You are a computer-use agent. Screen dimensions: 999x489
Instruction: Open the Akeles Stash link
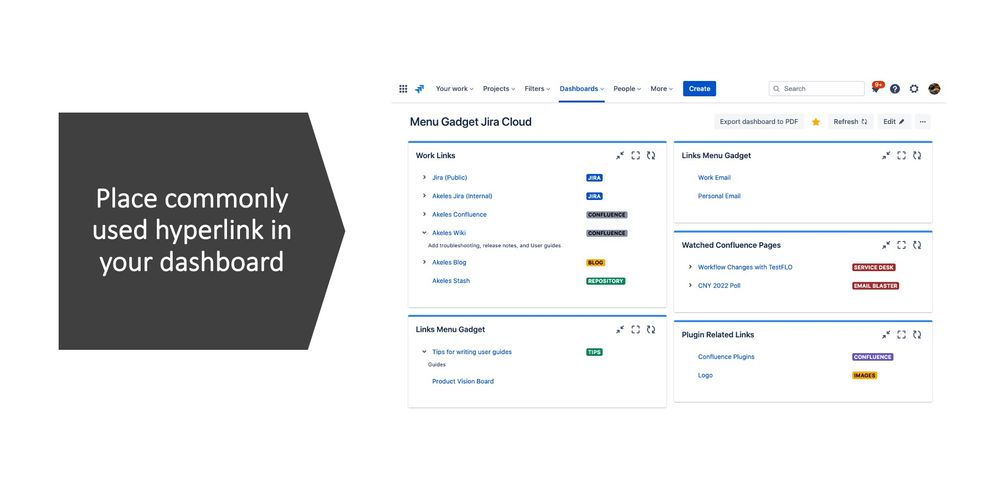point(451,281)
